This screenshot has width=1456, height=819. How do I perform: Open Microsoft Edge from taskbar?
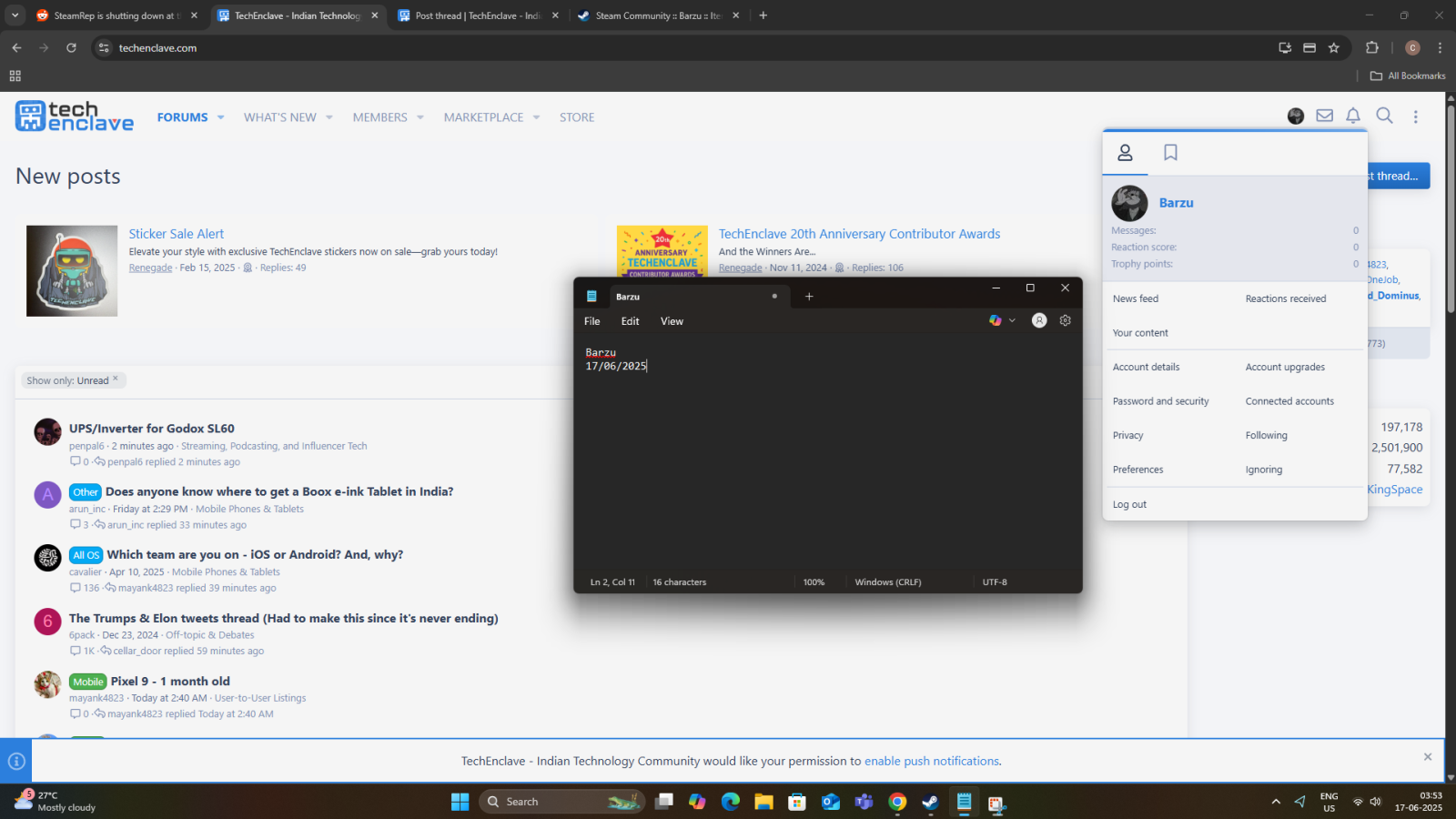730,802
